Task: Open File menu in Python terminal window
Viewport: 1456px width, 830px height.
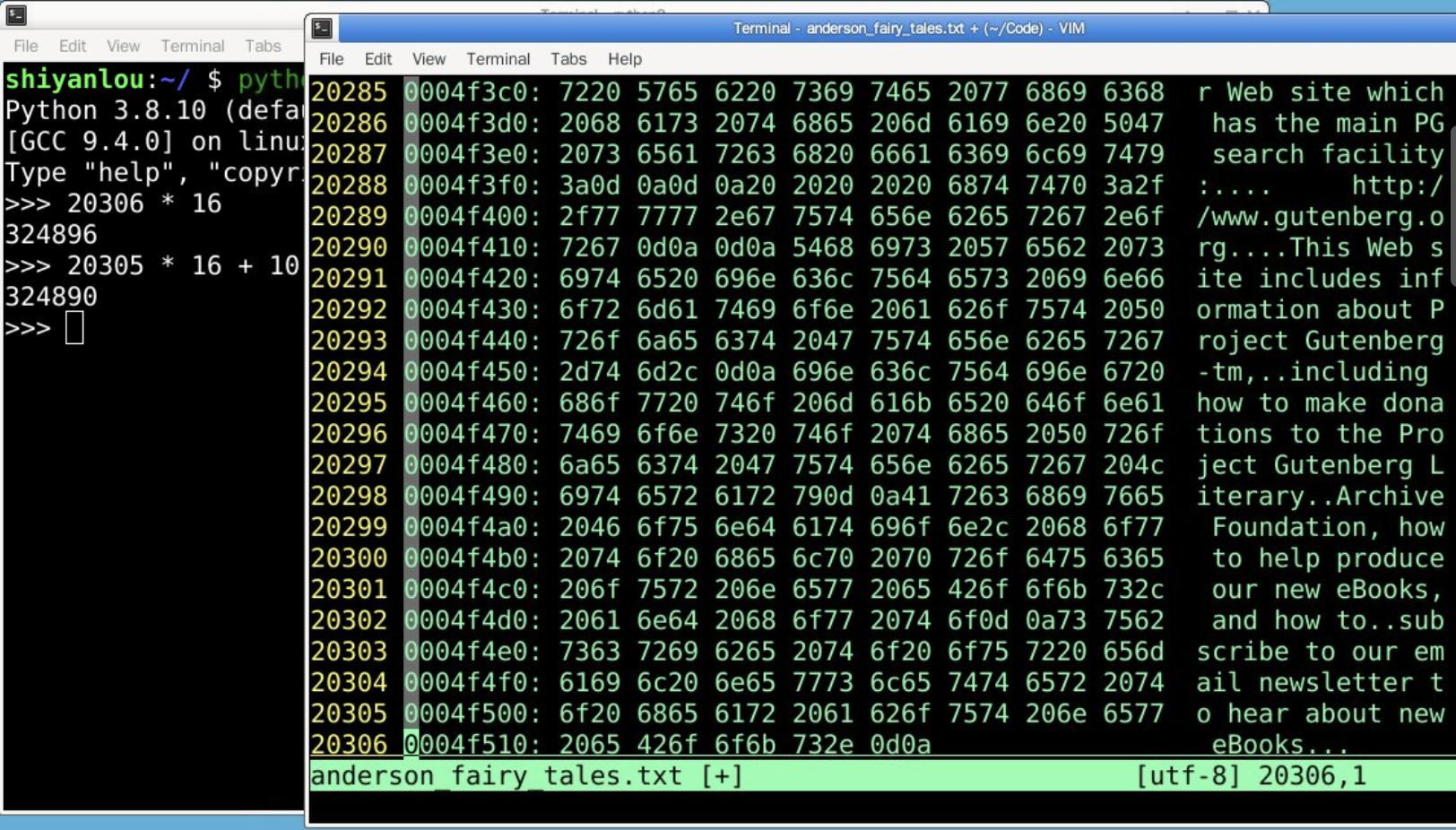Action: click(x=26, y=46)
